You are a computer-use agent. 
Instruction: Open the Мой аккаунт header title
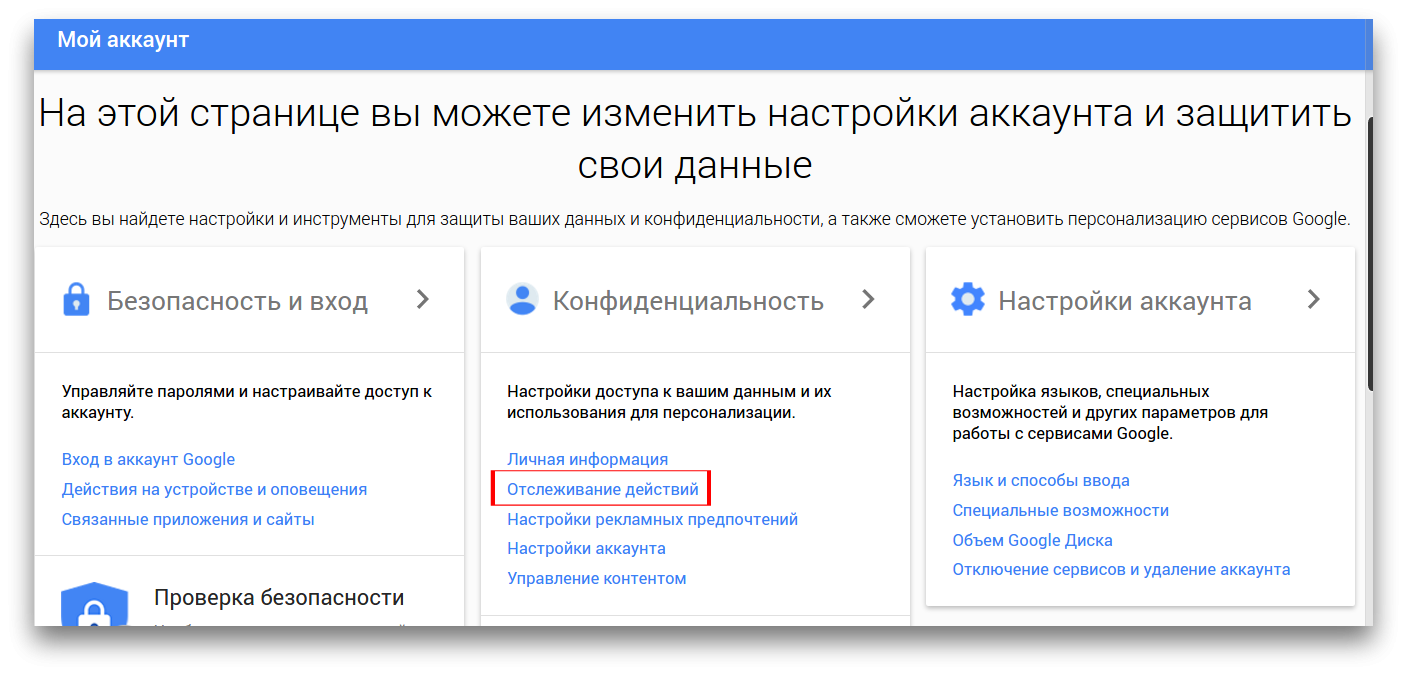coord(123,40)
